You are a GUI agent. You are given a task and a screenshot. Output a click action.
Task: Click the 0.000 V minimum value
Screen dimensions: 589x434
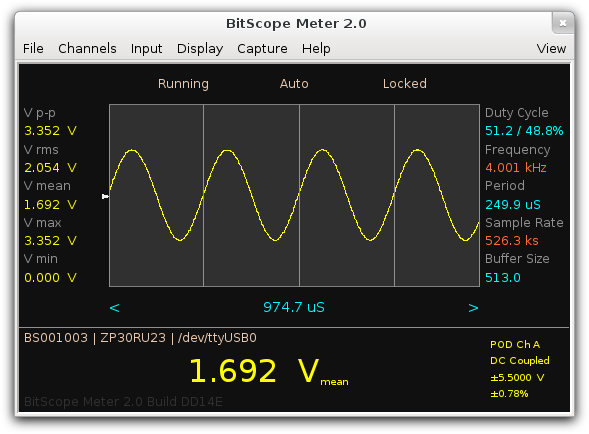(50, 278)
